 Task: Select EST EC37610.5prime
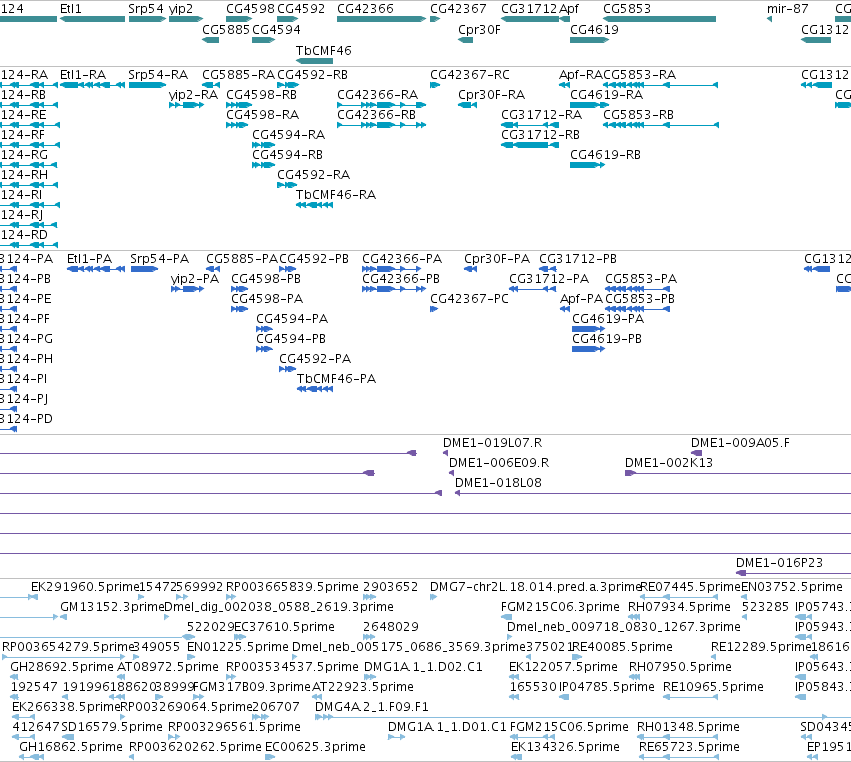(x=239, y=637)
